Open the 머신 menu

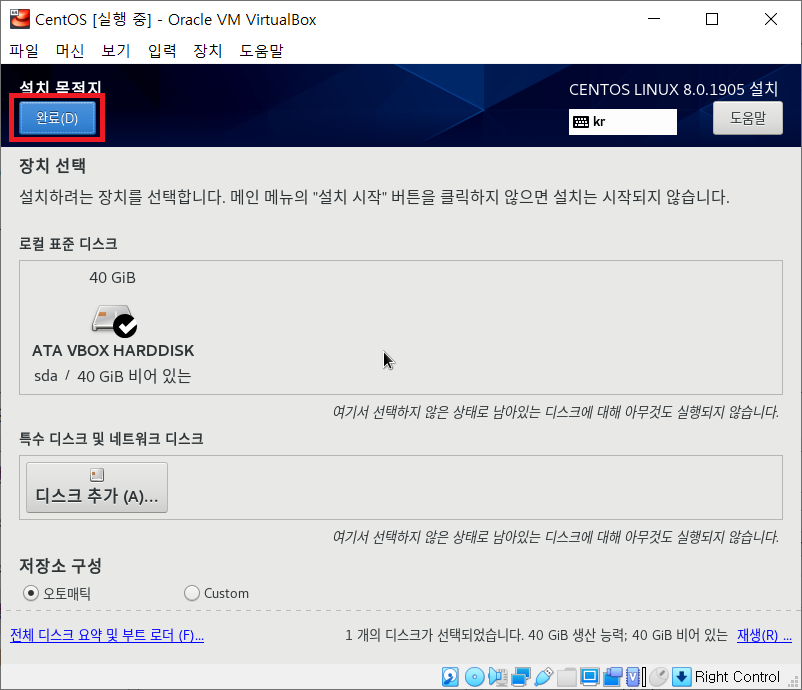coord(70,51)
